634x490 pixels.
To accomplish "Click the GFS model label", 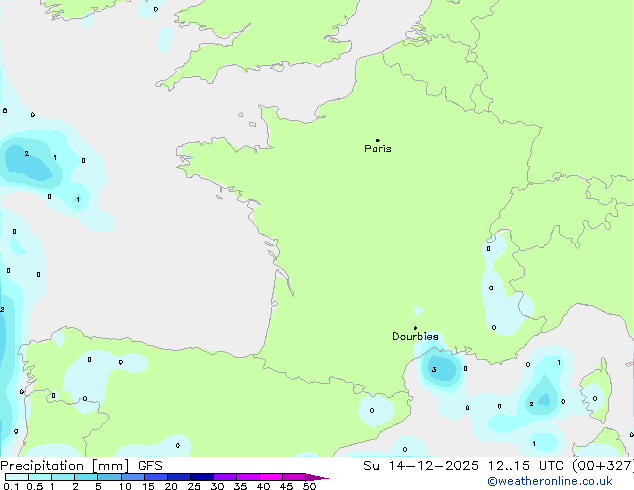I will pos(150,466).
